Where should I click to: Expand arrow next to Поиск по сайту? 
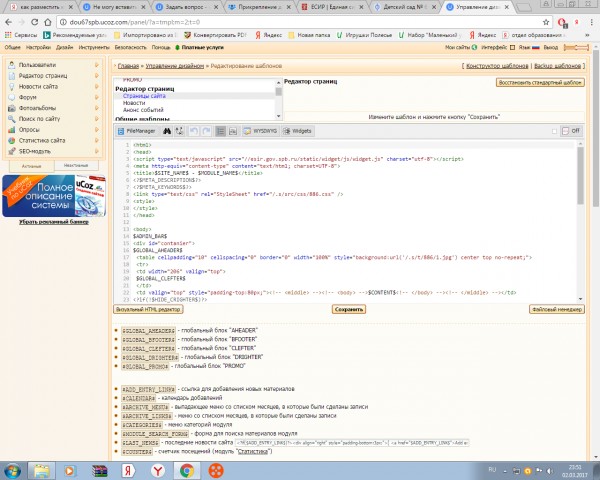click(97, 119)
